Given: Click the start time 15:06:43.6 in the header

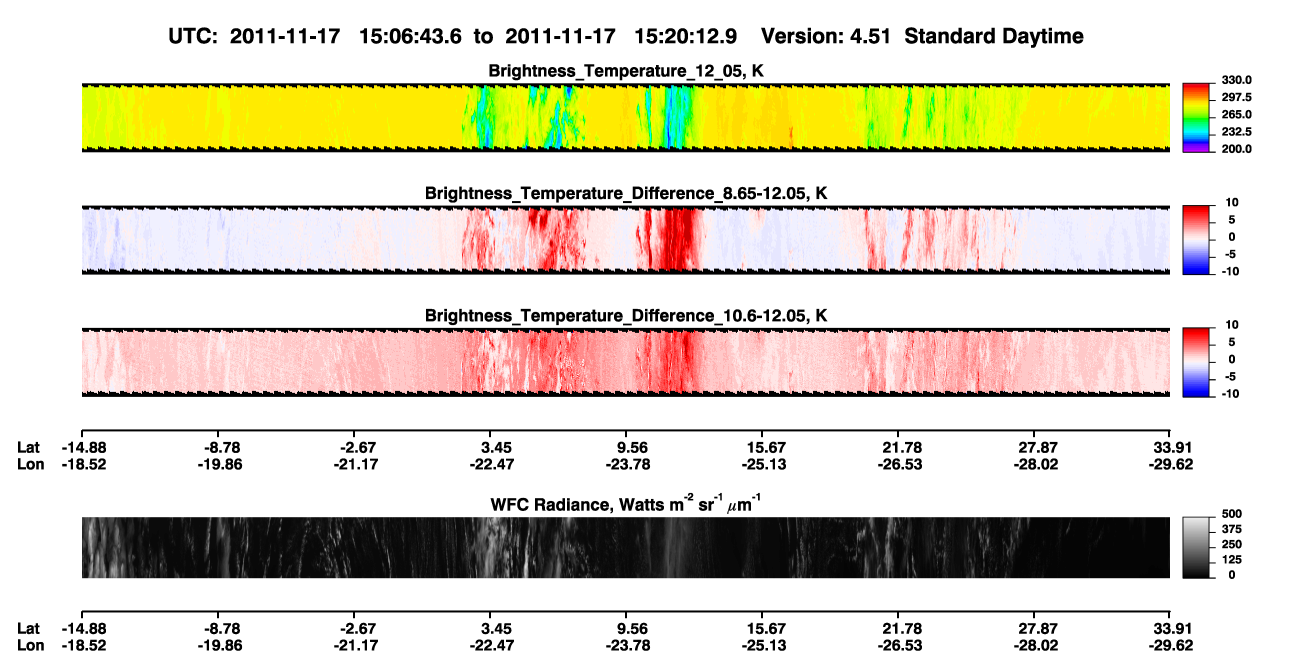Looking at the screenshot, I should pos(408,37).
